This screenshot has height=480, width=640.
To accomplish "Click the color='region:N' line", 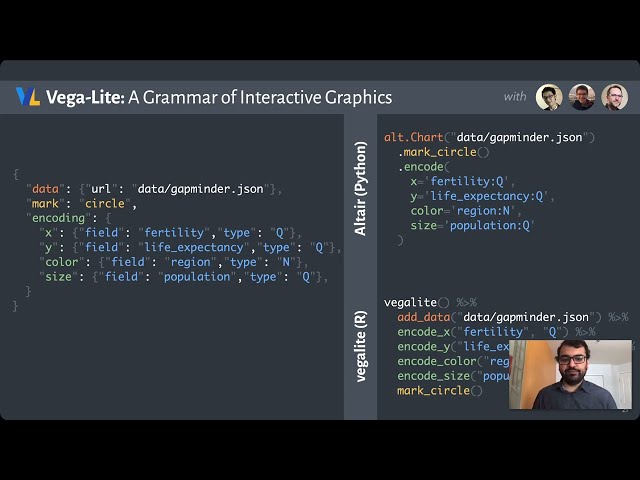I will [467, 211].
